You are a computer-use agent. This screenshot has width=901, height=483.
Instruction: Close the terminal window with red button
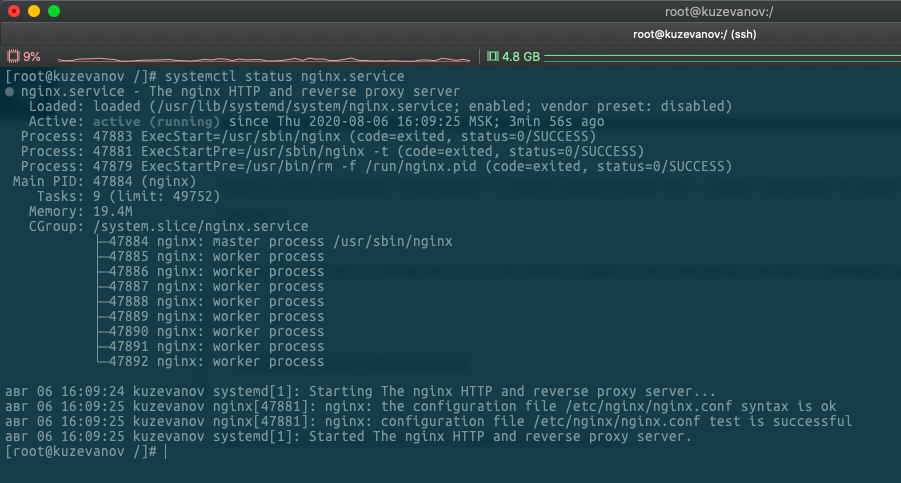[x=14, y=11]
